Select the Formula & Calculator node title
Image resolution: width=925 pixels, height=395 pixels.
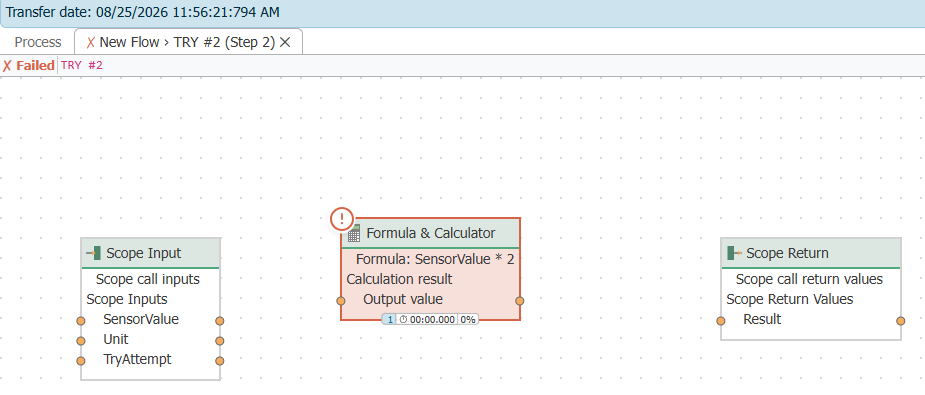tap(431, 233)
